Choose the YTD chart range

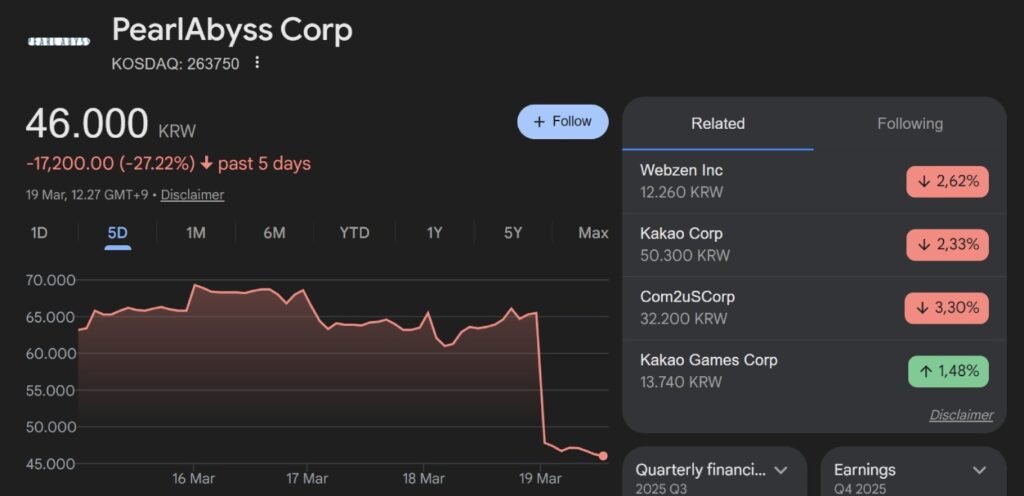coord(354,233)
